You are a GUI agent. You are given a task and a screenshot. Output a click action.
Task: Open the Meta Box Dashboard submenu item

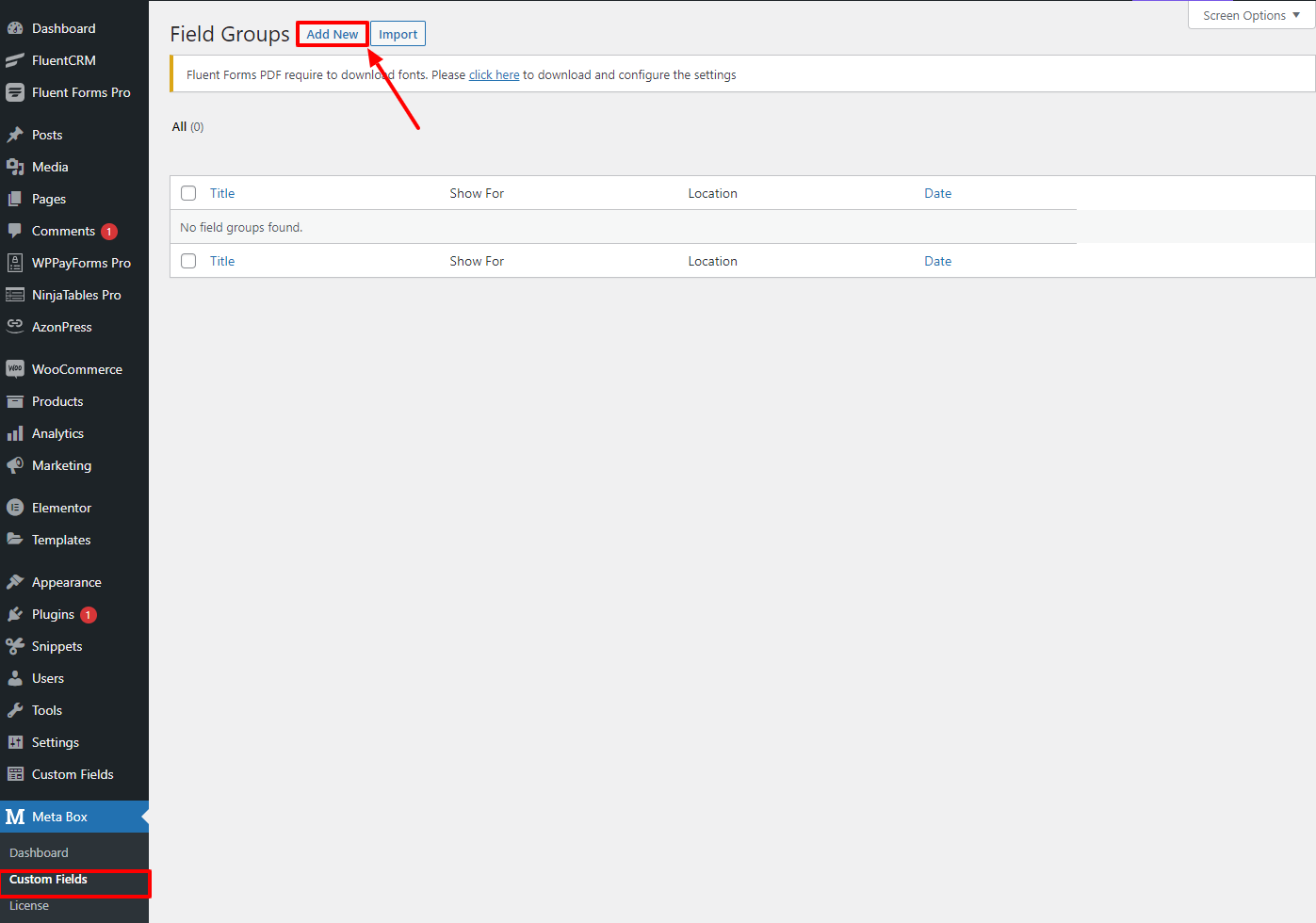pos(39,852)
